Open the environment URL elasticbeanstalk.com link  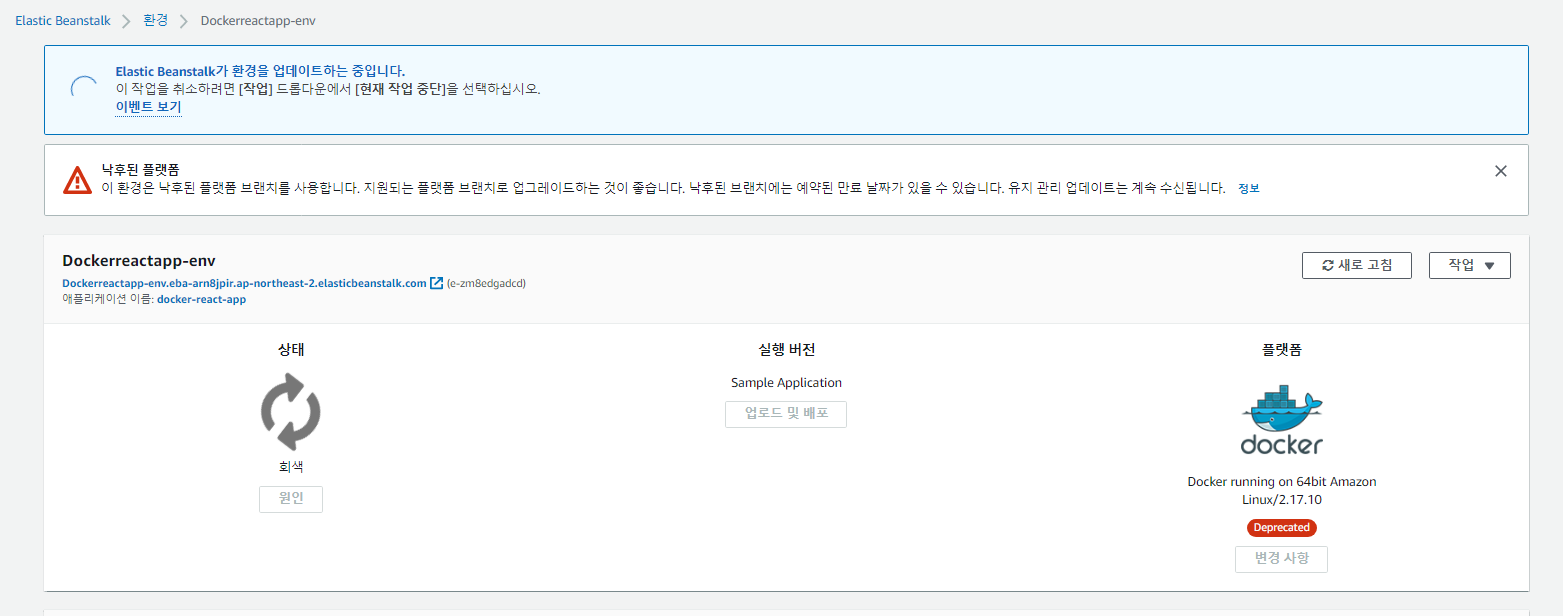point(244,283)
